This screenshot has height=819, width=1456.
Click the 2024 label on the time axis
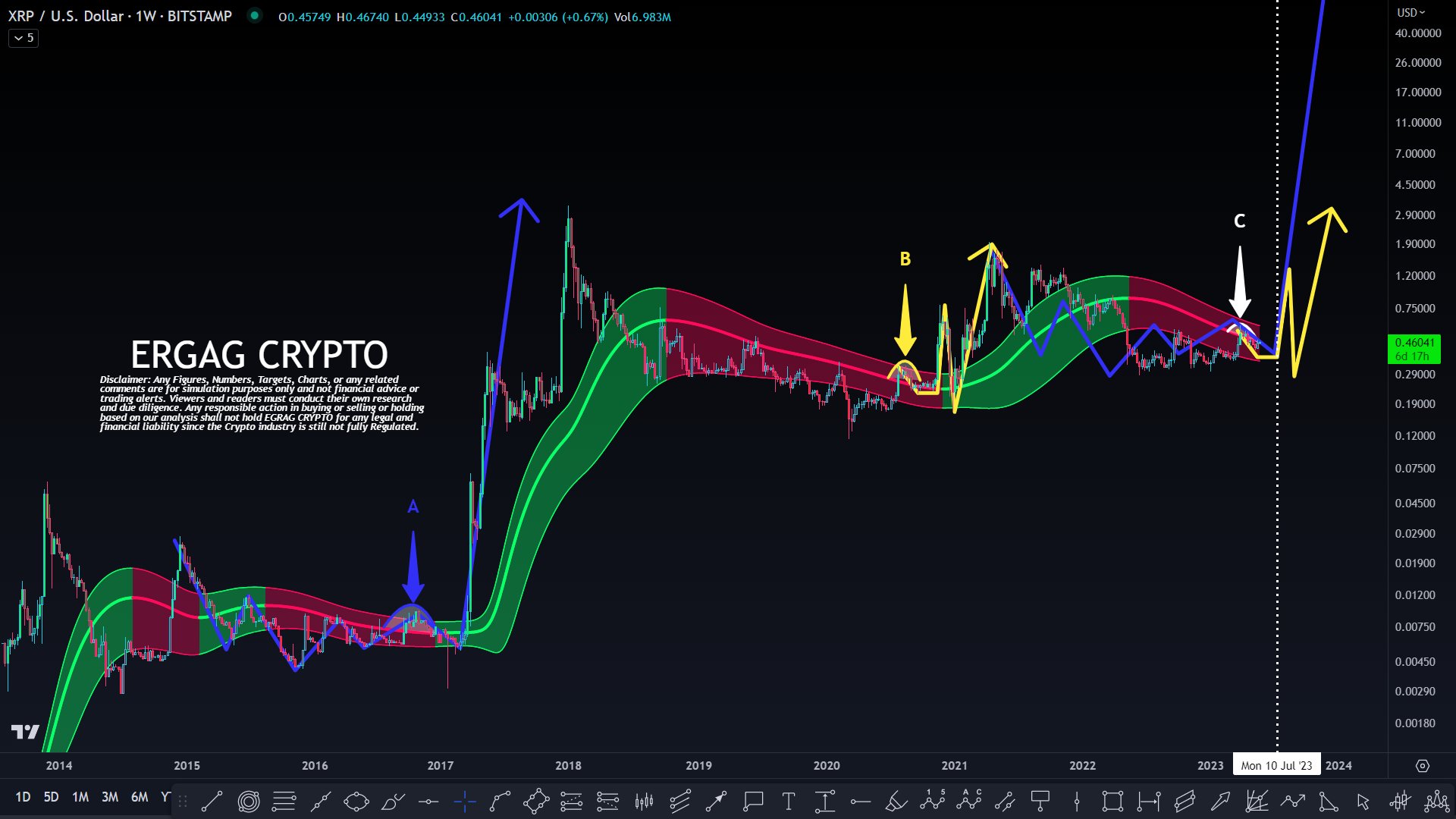pos(1338,766)
